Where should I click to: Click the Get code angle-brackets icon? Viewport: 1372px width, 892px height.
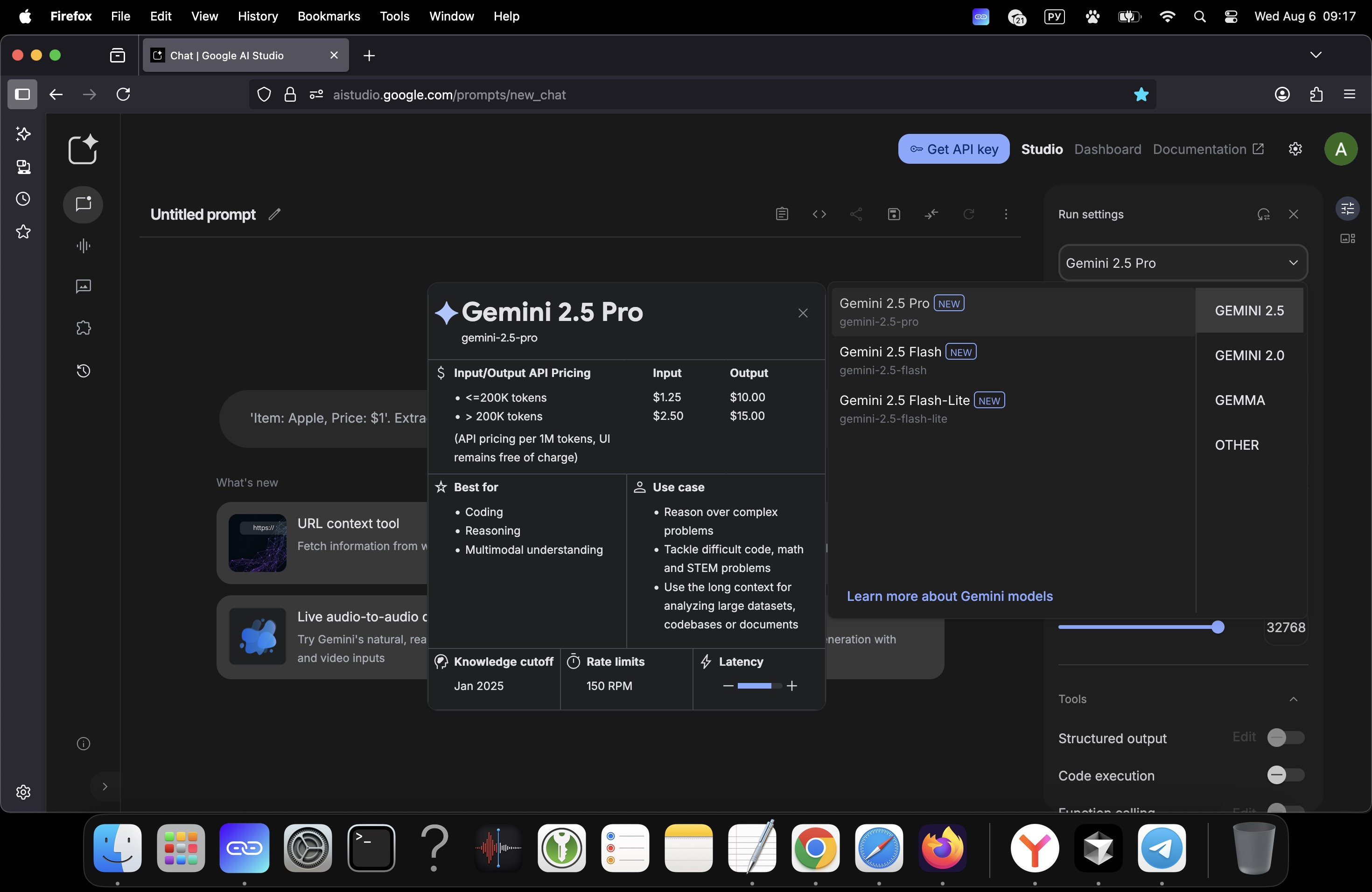point(819,214)
